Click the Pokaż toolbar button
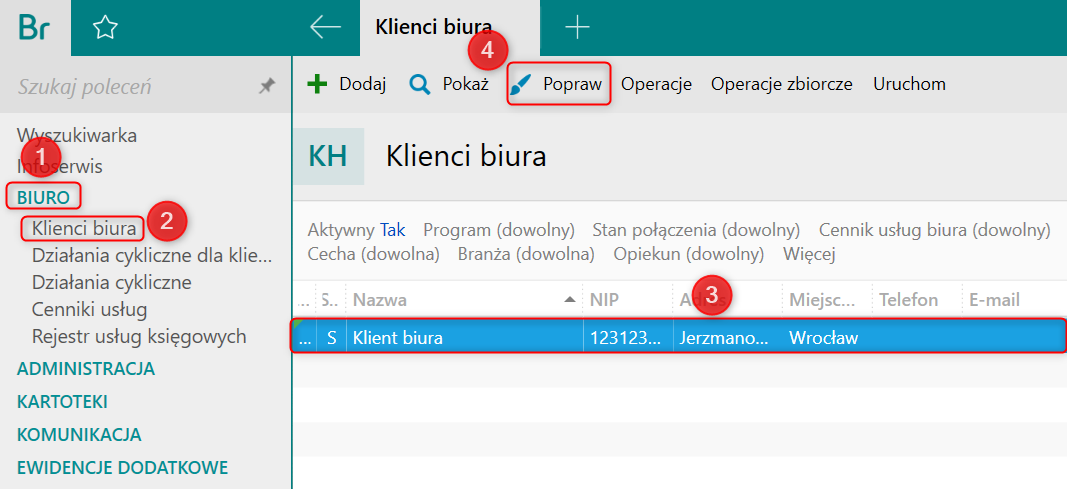The height and width of the screenshot is (489, 1067). (449, 84)
